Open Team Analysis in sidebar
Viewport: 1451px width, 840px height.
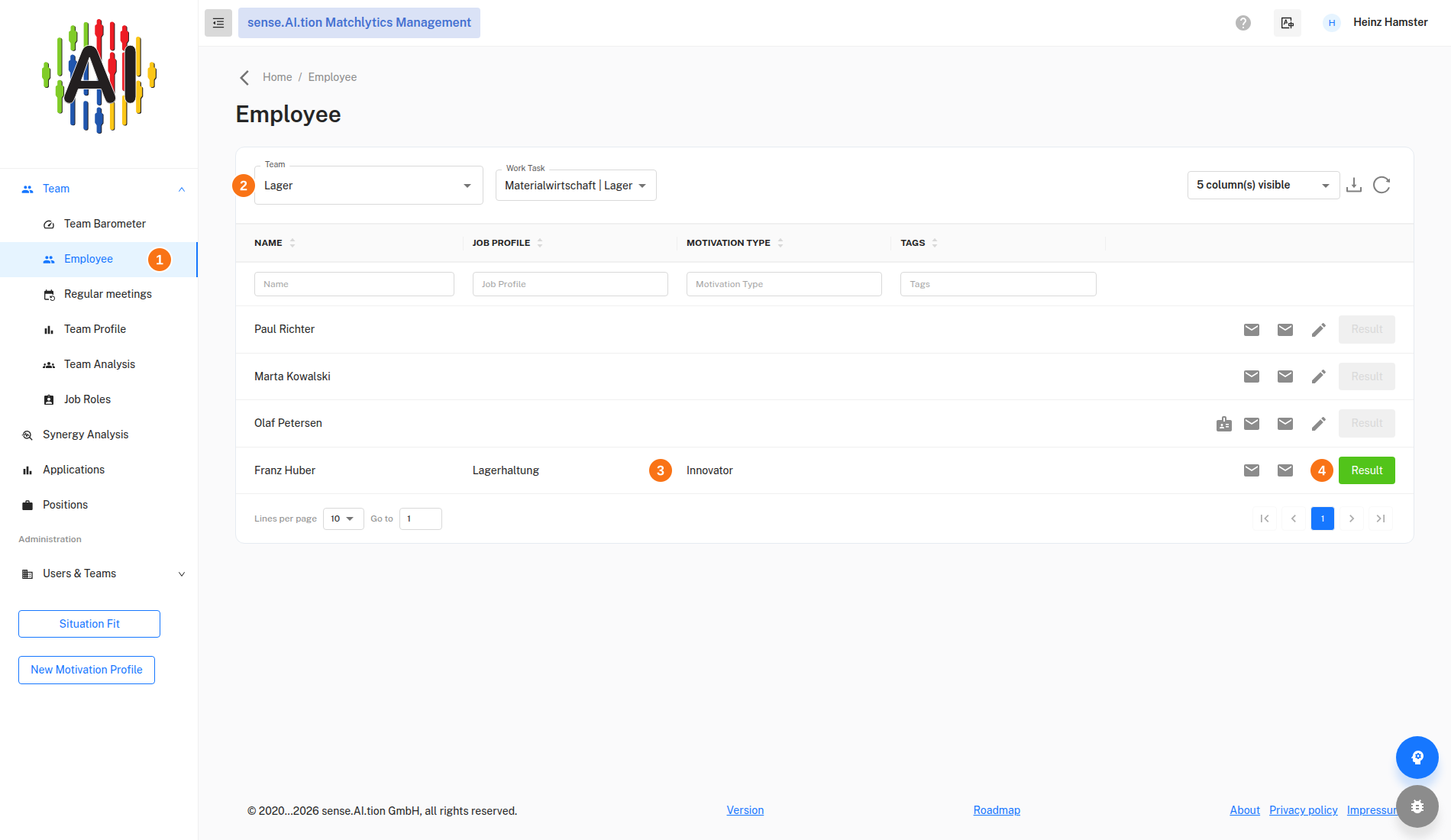click(x=99, y=364)
